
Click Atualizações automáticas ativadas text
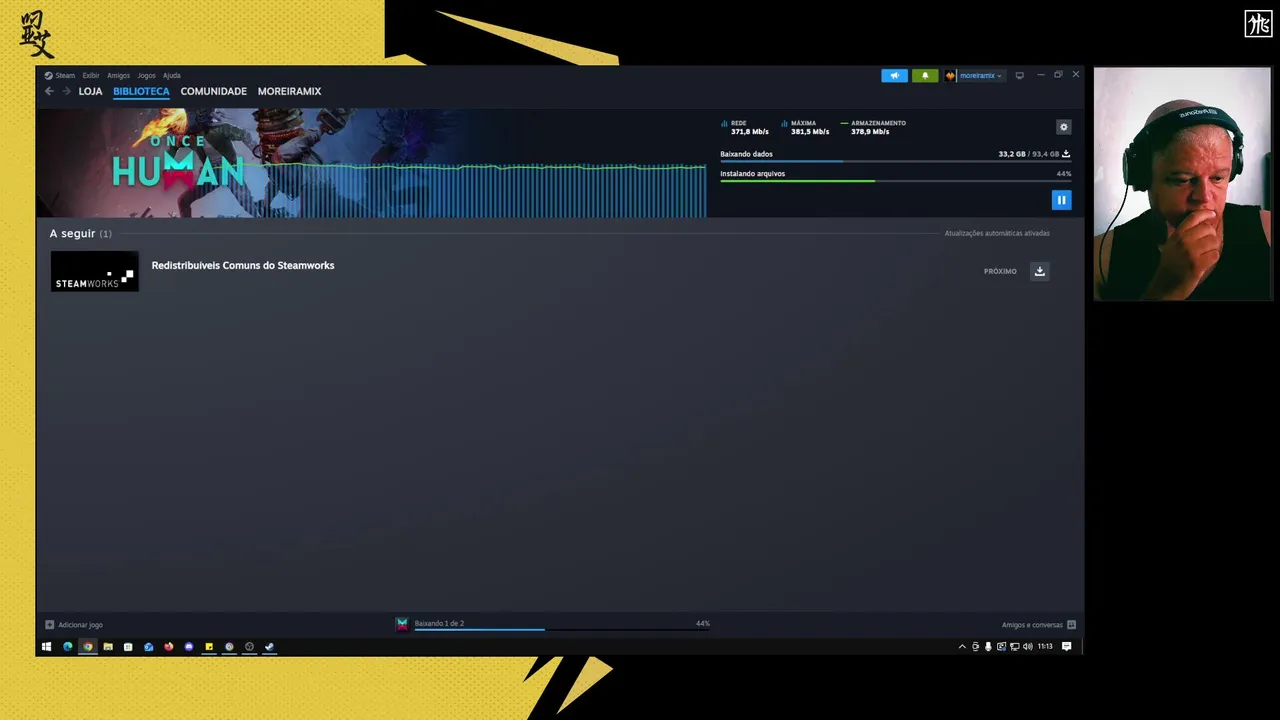997,233
